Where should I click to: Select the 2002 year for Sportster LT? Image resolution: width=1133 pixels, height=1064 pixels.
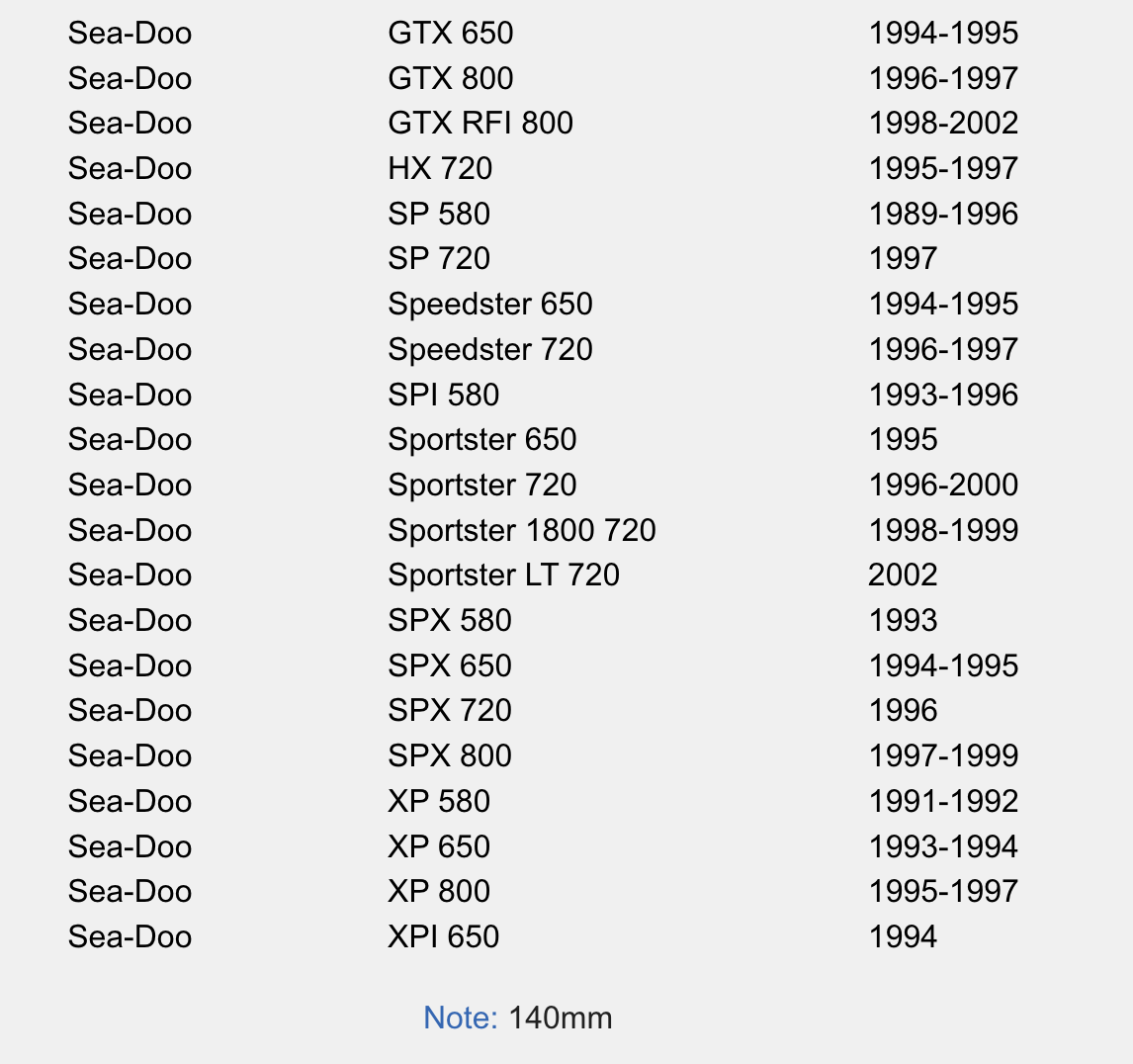tap(903, 576)
